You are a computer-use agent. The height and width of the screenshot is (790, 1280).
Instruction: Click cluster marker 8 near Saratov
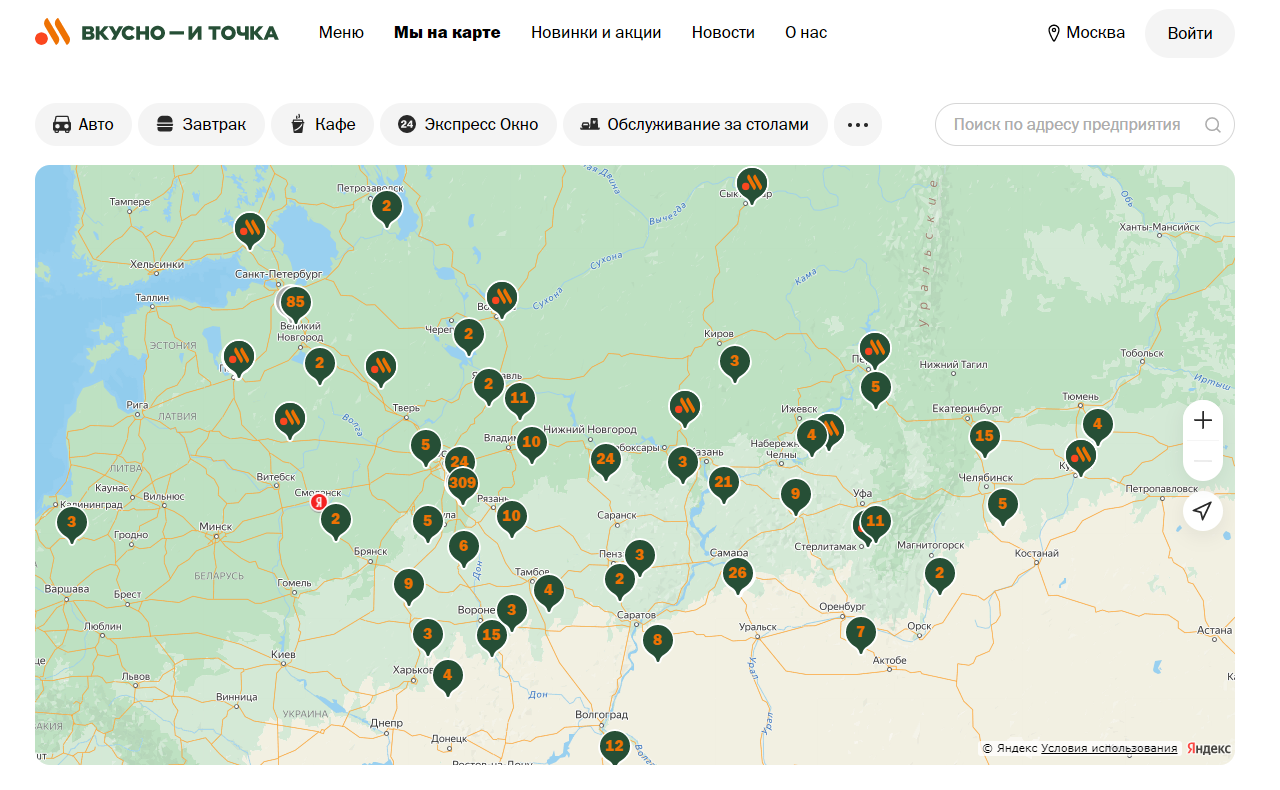click(x=658, y=642)
